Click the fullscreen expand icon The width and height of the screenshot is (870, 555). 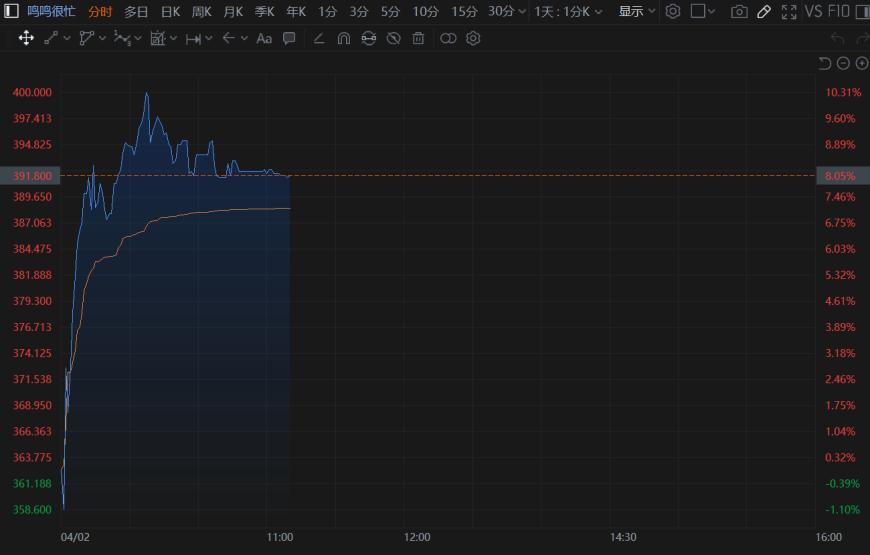point(789,12)
